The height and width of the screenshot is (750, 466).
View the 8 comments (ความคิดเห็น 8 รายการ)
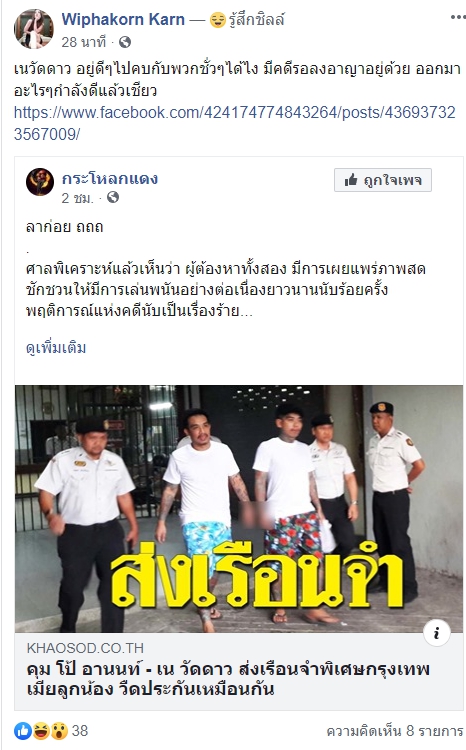click(395, 731)
